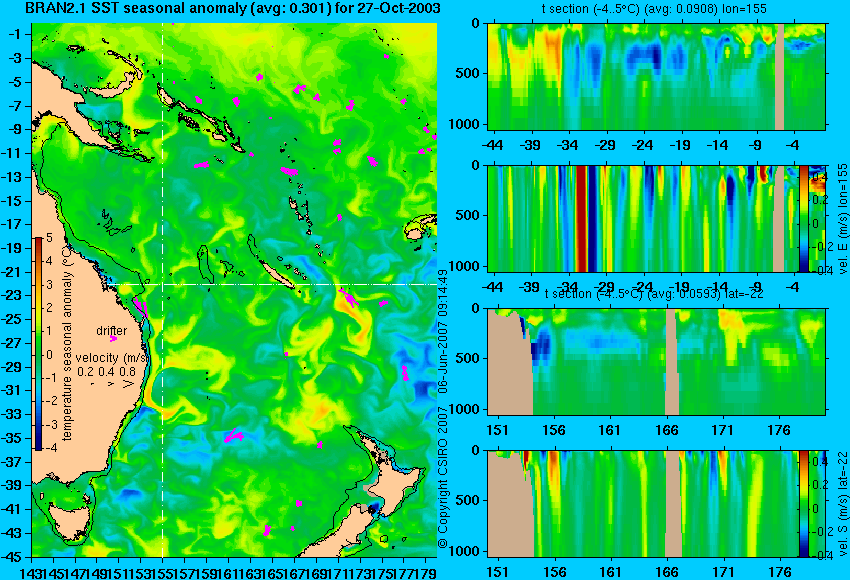Click the New Caledonia island on the map
Viewport: 850px width, 580px height.
(276, 274)
